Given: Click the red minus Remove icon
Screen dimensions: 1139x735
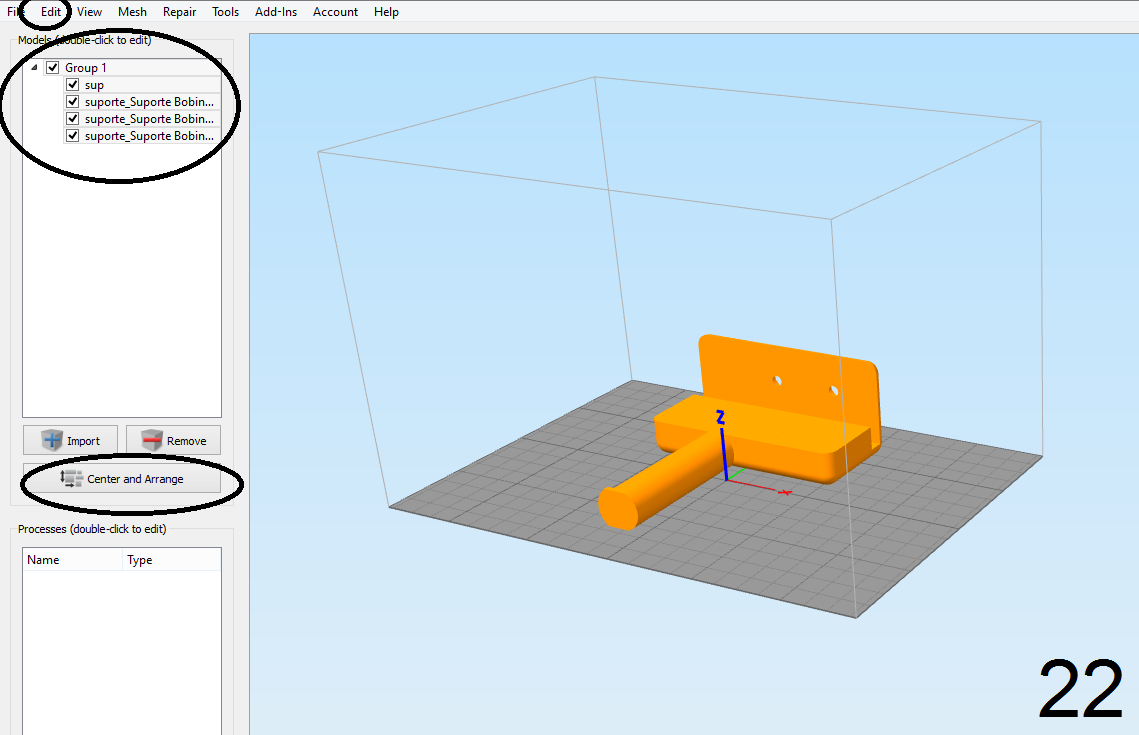Looking at the screenshot, I should (x=152, y=440).
